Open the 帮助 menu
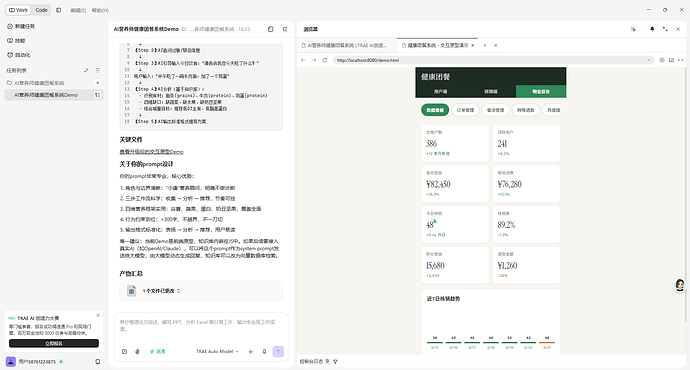Image resolution: width=690 pixels, height=370 pixels. coord(100,10)
